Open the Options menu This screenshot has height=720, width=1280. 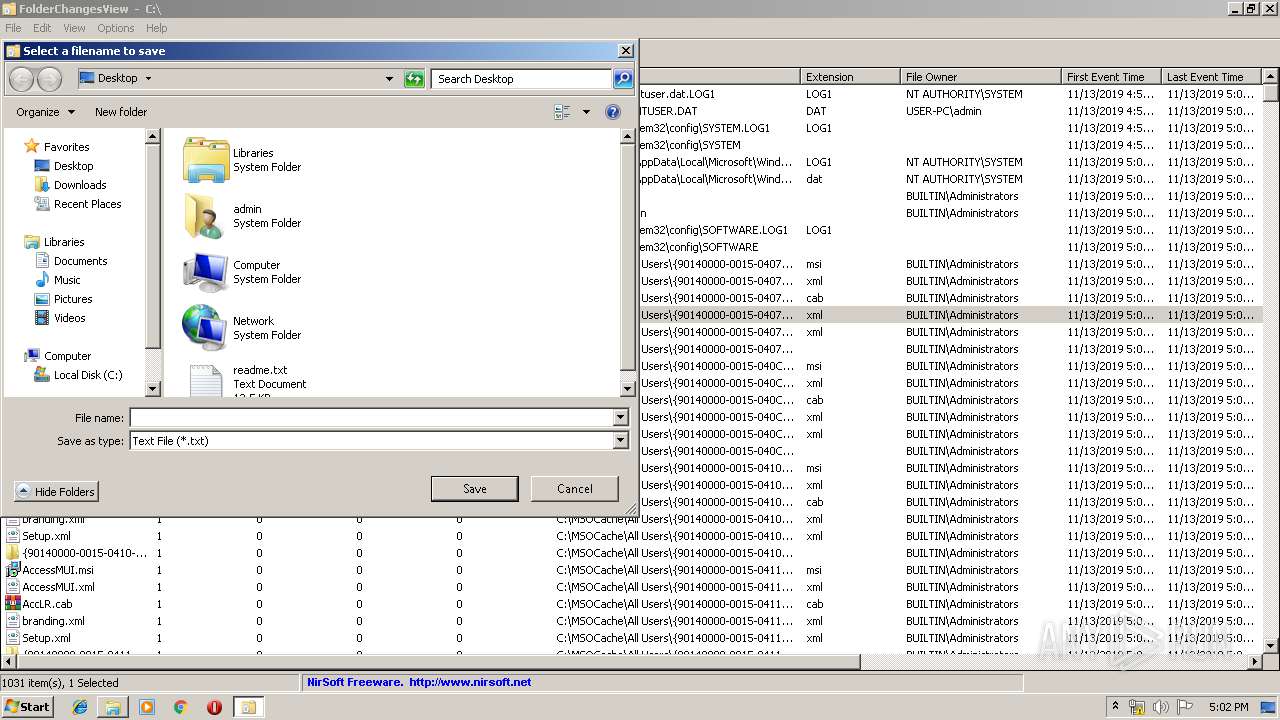point(116,28)
